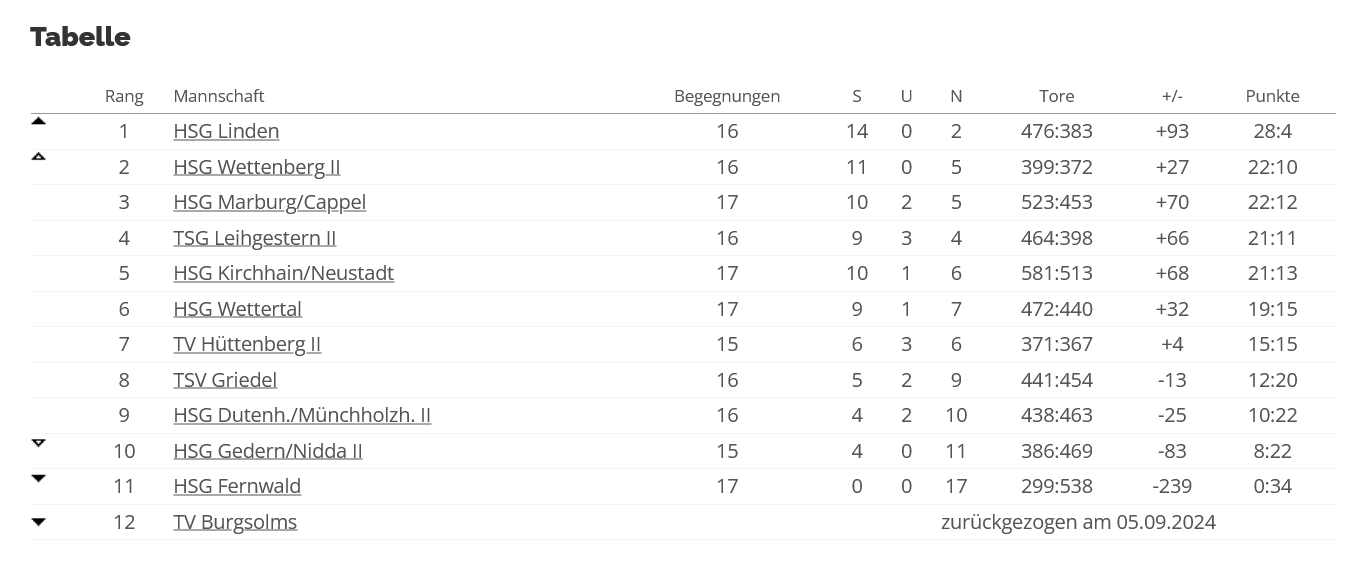This screenshot has width=1363, height=562.
Task: Open TSG Leihgestern II team page
Action: coord(255,238)
